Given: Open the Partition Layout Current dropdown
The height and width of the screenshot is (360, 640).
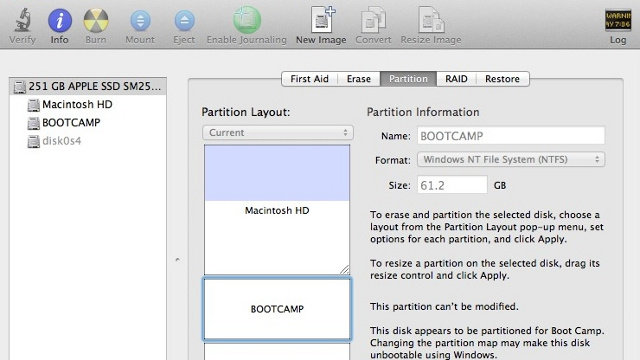Looking at the screenshot, I should pos(278,133).
